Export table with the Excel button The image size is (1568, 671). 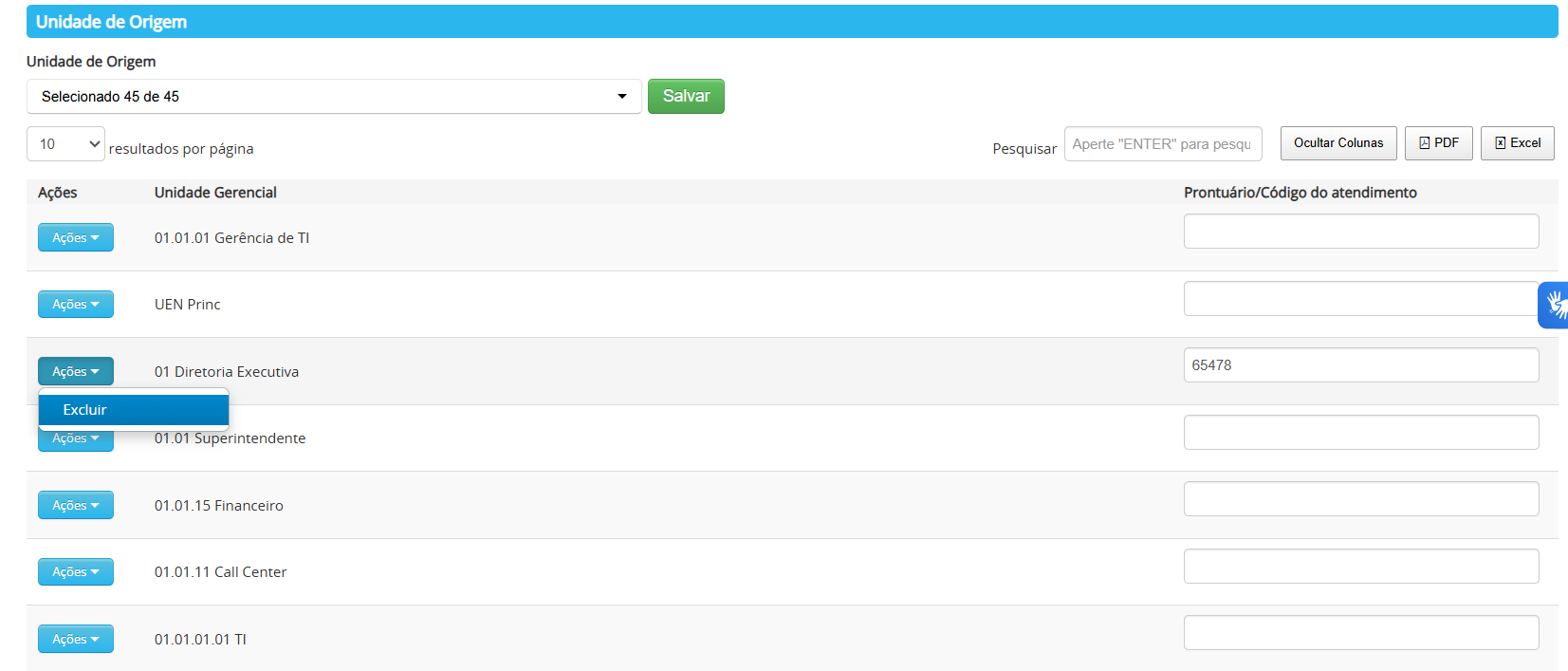coord(1517,143)
